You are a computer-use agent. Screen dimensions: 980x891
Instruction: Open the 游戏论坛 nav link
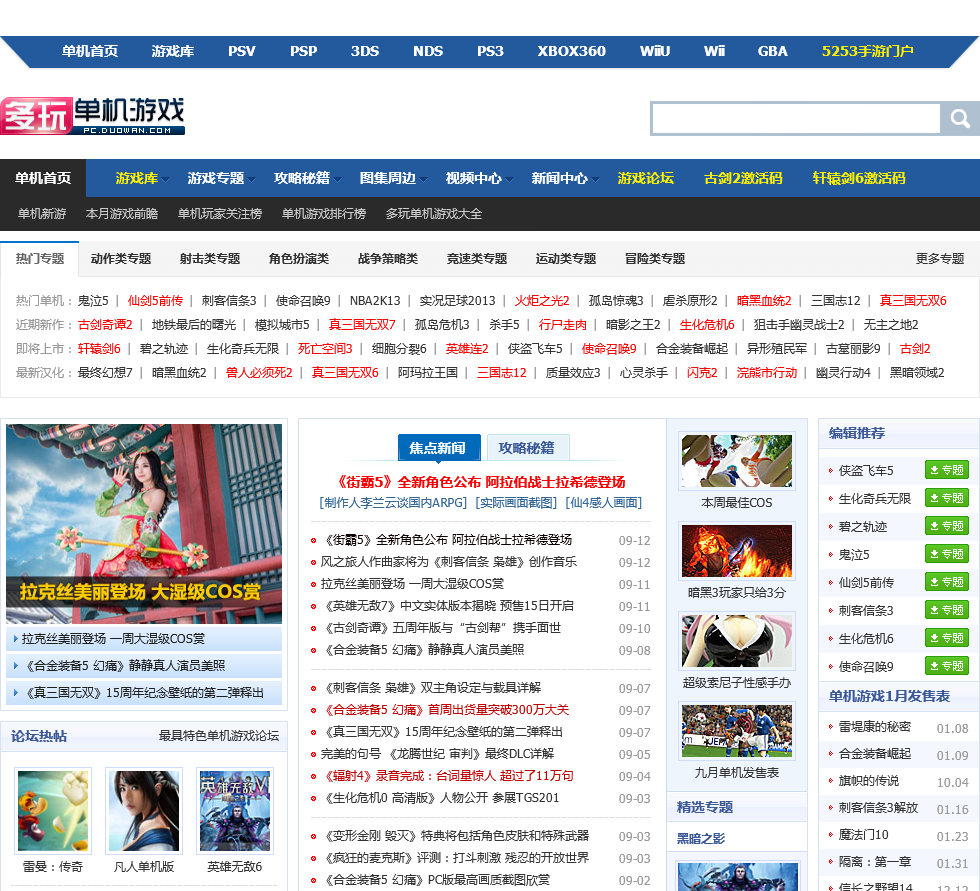click(x=646, y=178)
